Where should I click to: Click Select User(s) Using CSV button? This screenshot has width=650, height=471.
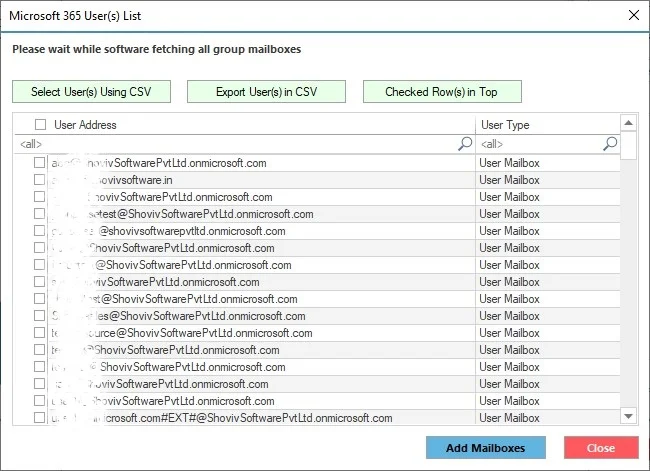[91, 92]
